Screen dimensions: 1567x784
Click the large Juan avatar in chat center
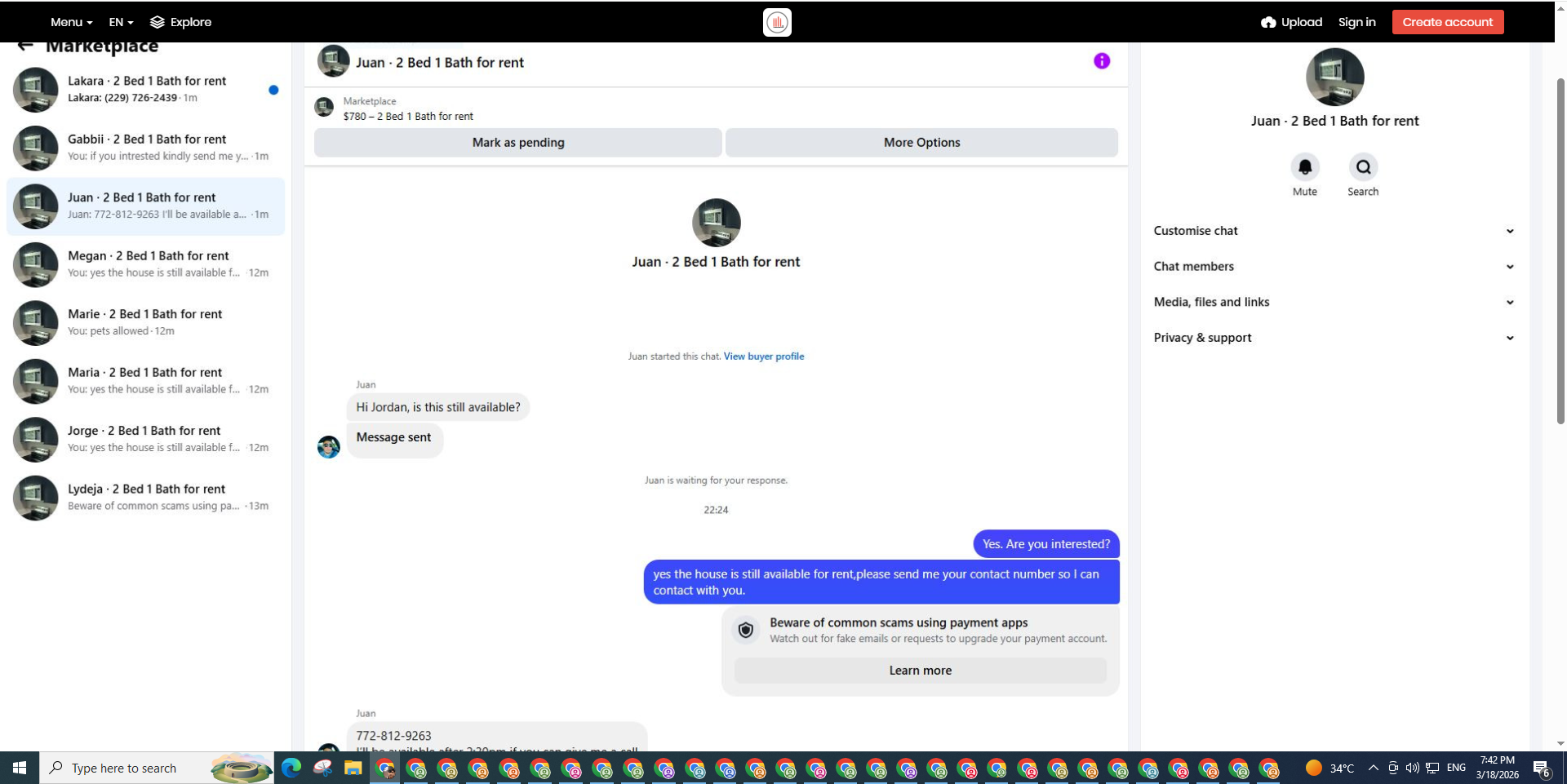coord(716,223)
